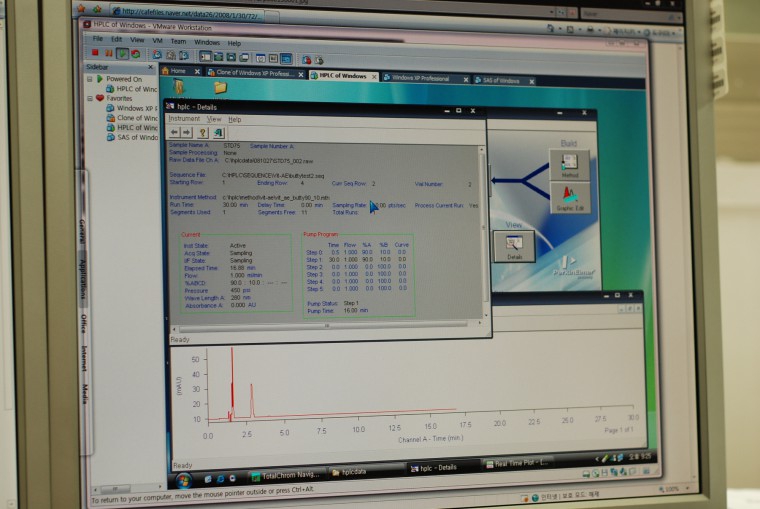This screenshot has height=509, width=760.
Task: Open the VMware View menu
Action: click(x=137, y=40)
